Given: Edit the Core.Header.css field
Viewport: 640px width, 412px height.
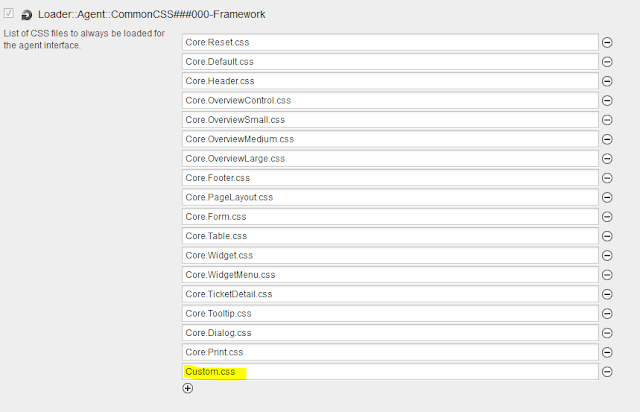Looking at the screenshot, I should (390, 81).
